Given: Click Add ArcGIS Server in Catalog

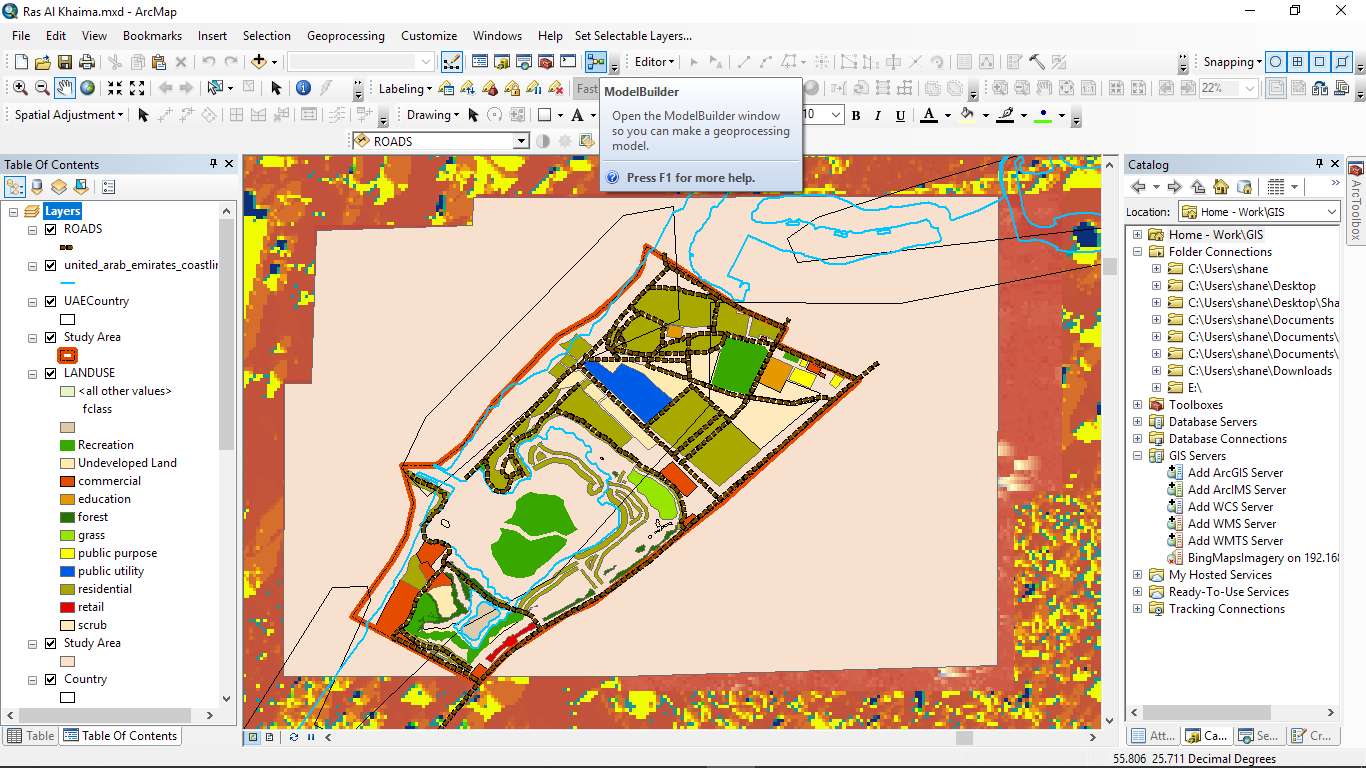Looking at the screenshot, I should (1226, 473).
